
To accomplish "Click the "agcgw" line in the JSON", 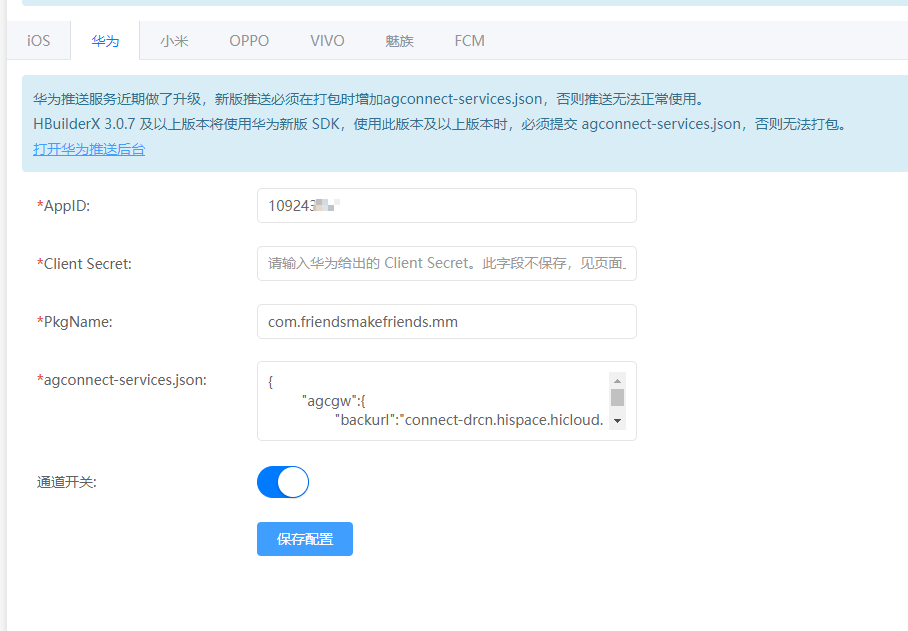I will coord(334,401).
